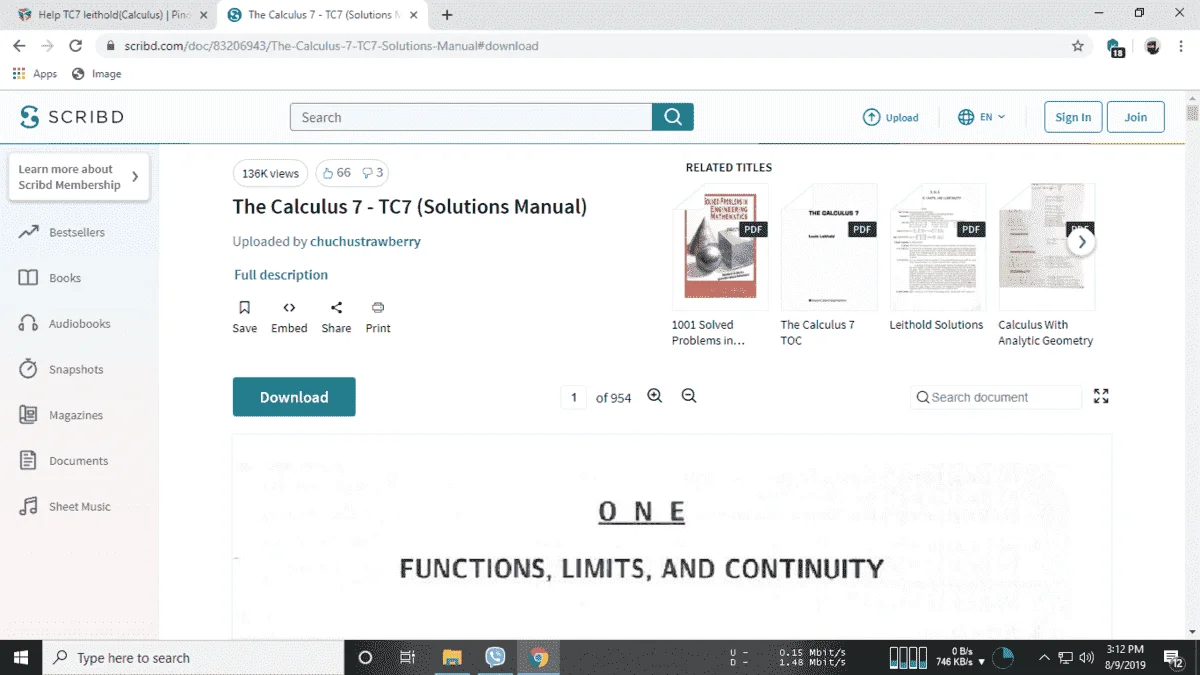Open the Calculus With Analytic Geometry thumbnail
Image resolution: width=1200 pixels, height=675 pixels.
pyautogui.click(x=1046, y=247)
